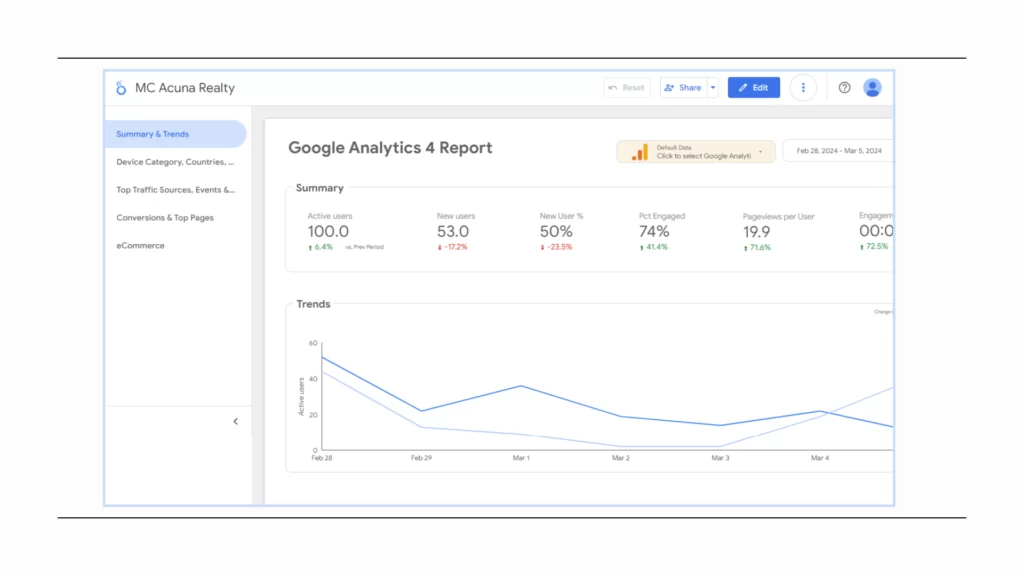The image size is (1024, 576).
Task: Click the 72.5% engagement change value
Action: click(x=874, y=246)
